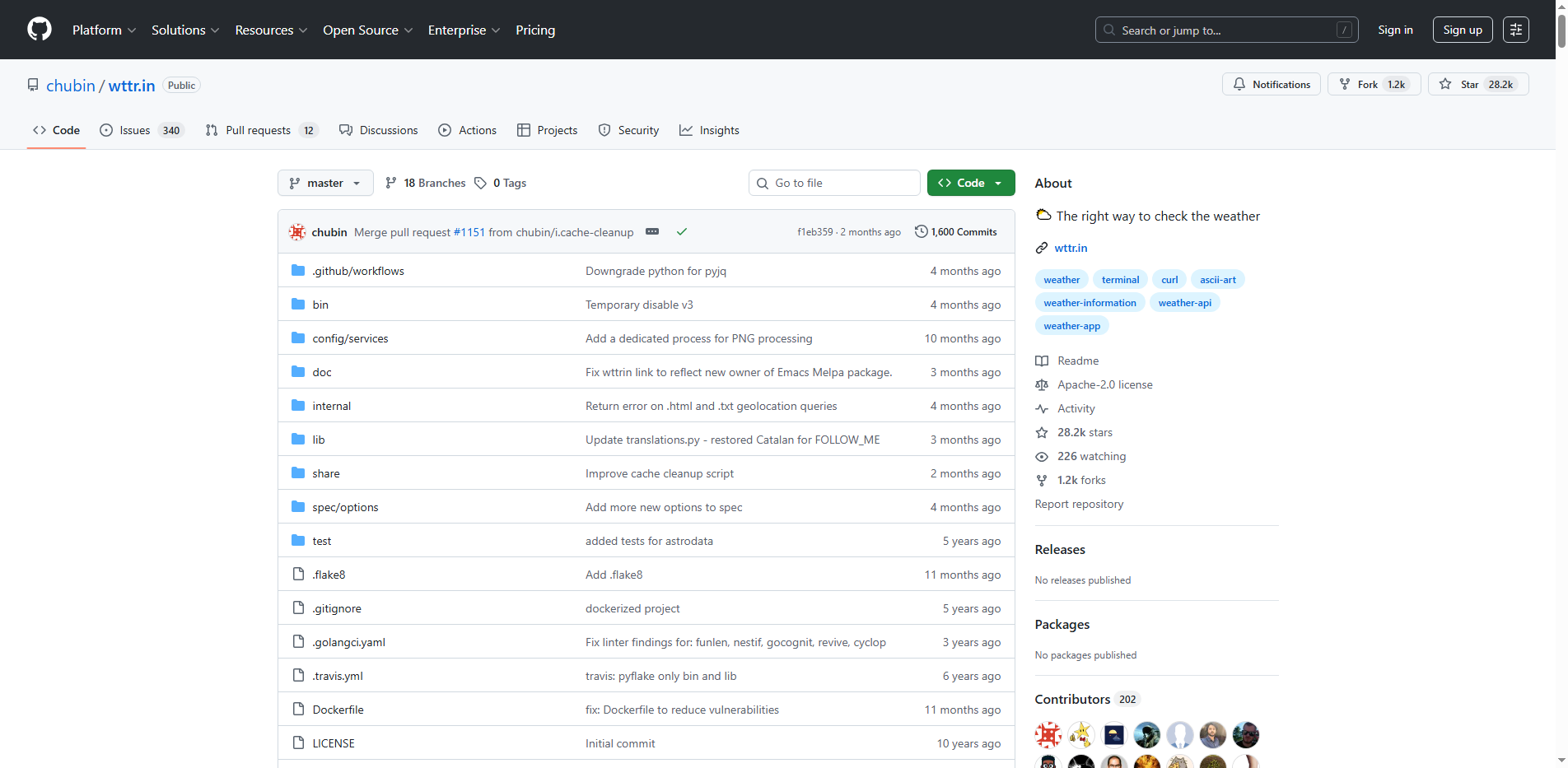View the green commit status checkmark

pyautogui.click(x=682, y=232)
